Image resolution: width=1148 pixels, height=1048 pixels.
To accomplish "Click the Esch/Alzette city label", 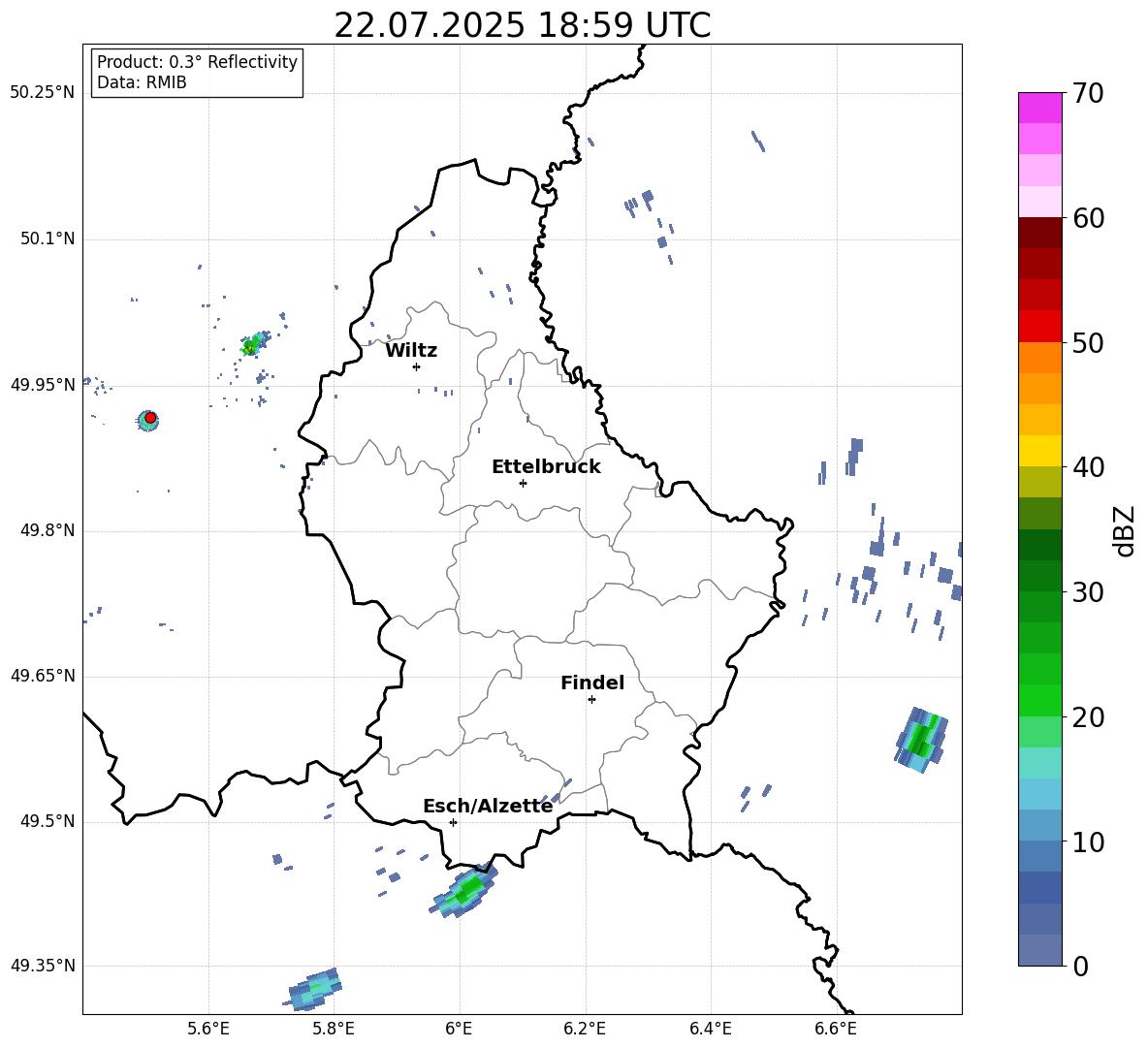I will click(x=488, y=806).
